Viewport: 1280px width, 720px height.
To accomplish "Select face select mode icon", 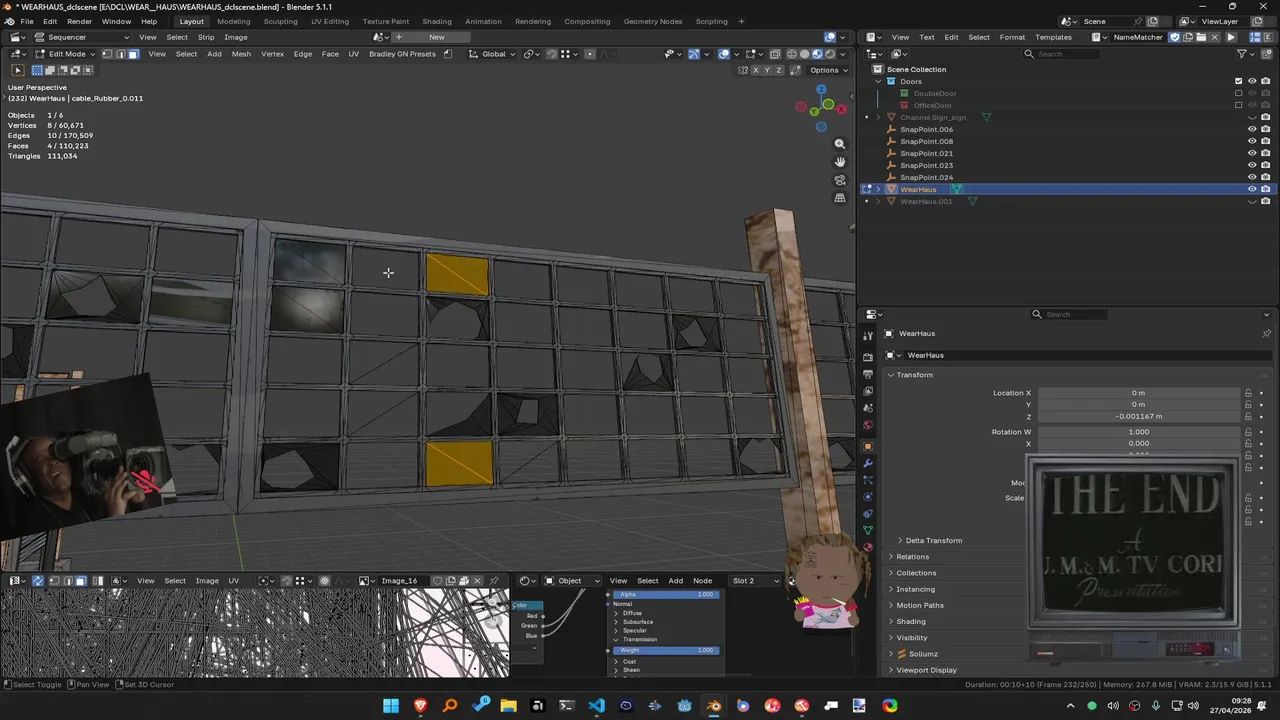I will tap(133, 54).
